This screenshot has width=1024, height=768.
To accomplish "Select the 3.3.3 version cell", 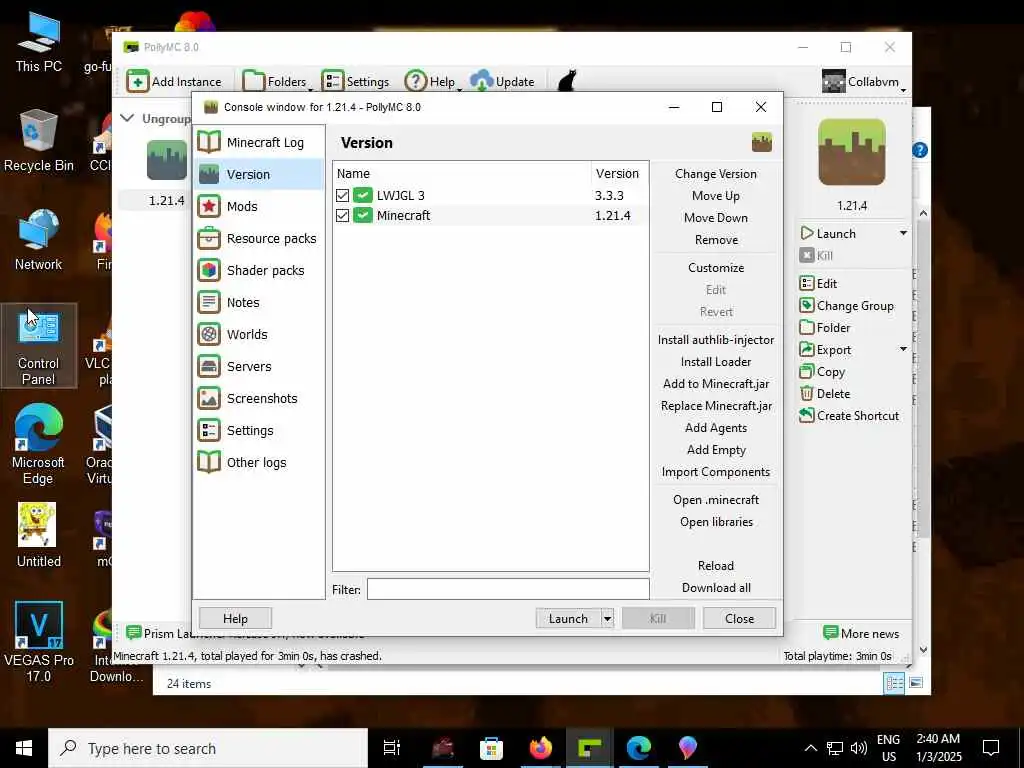I will (609, 195).
